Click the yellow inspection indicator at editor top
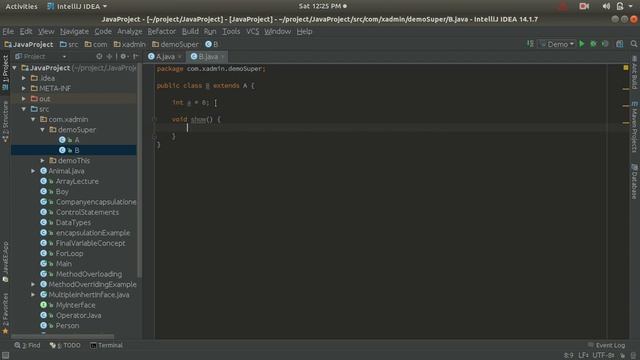This screenshot has height=360, width=640. point(626,68)
